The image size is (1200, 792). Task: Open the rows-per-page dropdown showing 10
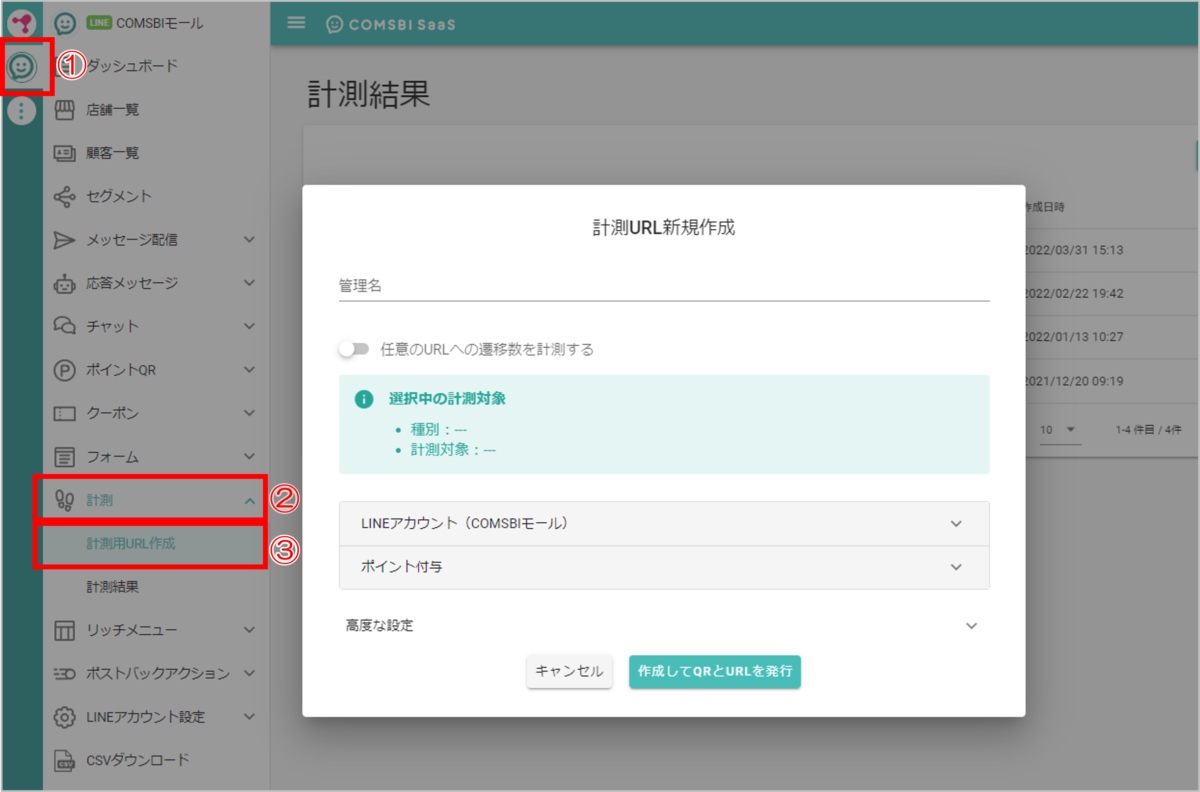tap(1059, 429)
